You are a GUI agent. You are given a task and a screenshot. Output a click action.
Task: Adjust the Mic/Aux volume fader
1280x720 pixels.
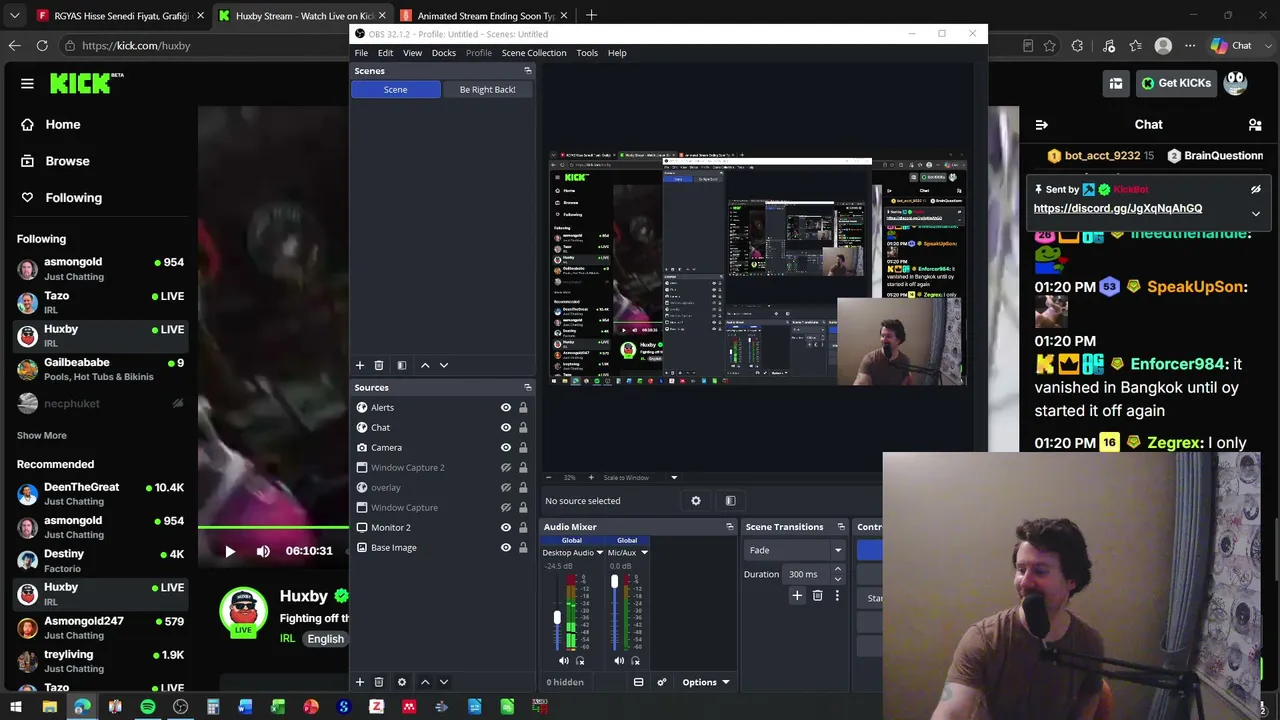(614, 582)
